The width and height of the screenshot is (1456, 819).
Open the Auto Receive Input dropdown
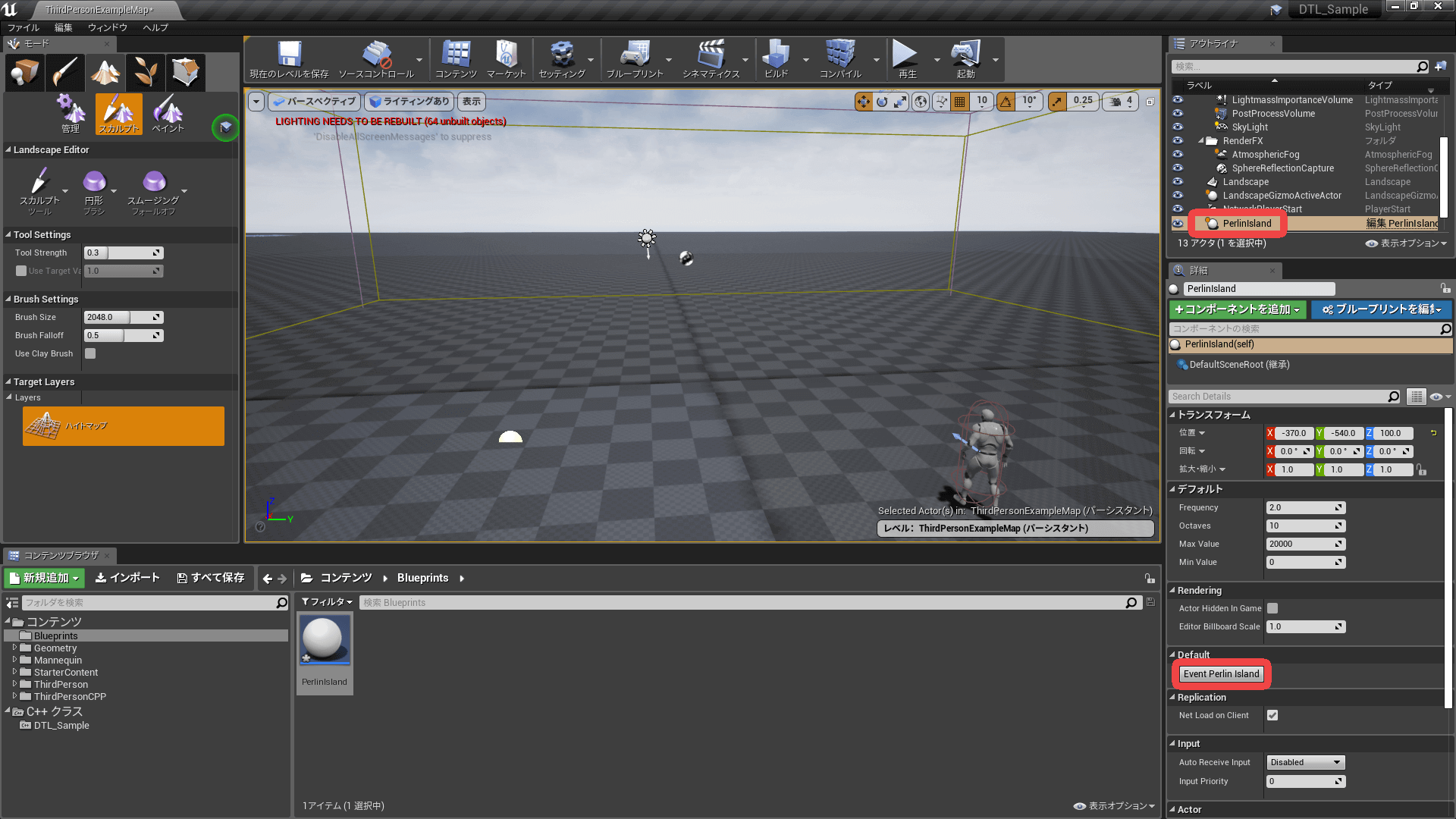tap(1305, 762)
